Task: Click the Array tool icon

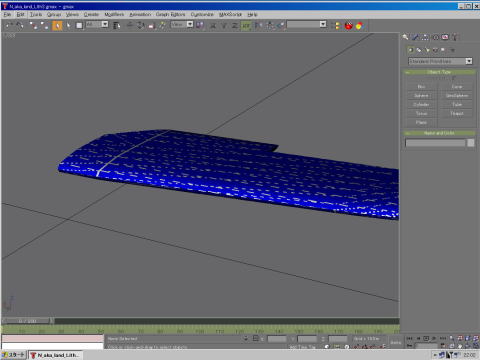Action: tap(270, 25)
